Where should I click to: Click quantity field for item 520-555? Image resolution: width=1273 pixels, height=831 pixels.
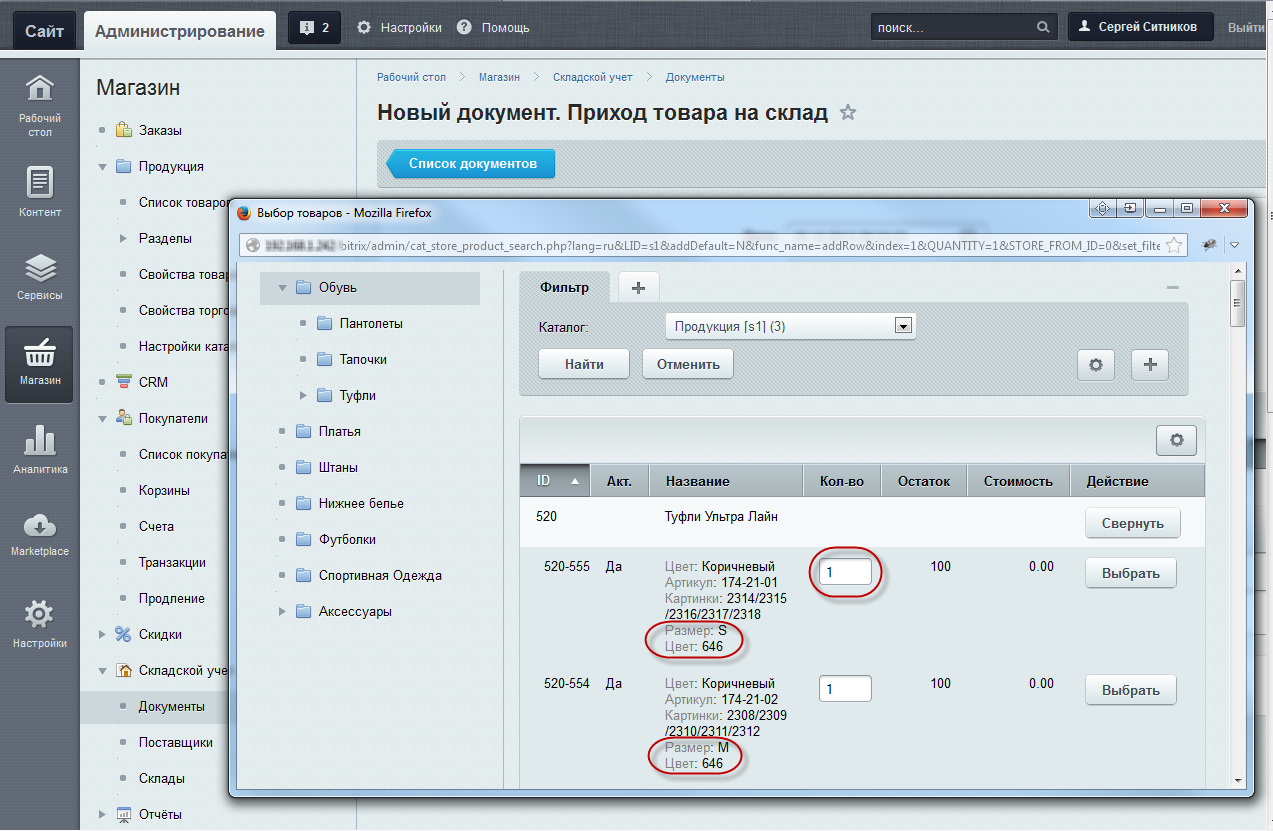845,573
